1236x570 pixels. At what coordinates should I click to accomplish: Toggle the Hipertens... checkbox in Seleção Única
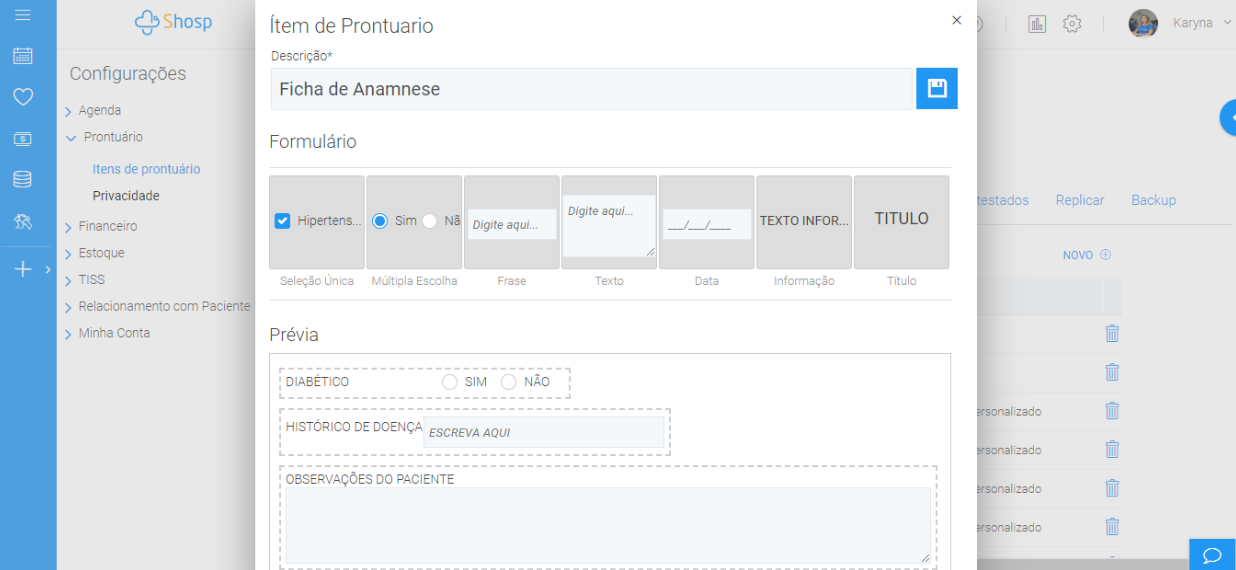click(282, 221)
